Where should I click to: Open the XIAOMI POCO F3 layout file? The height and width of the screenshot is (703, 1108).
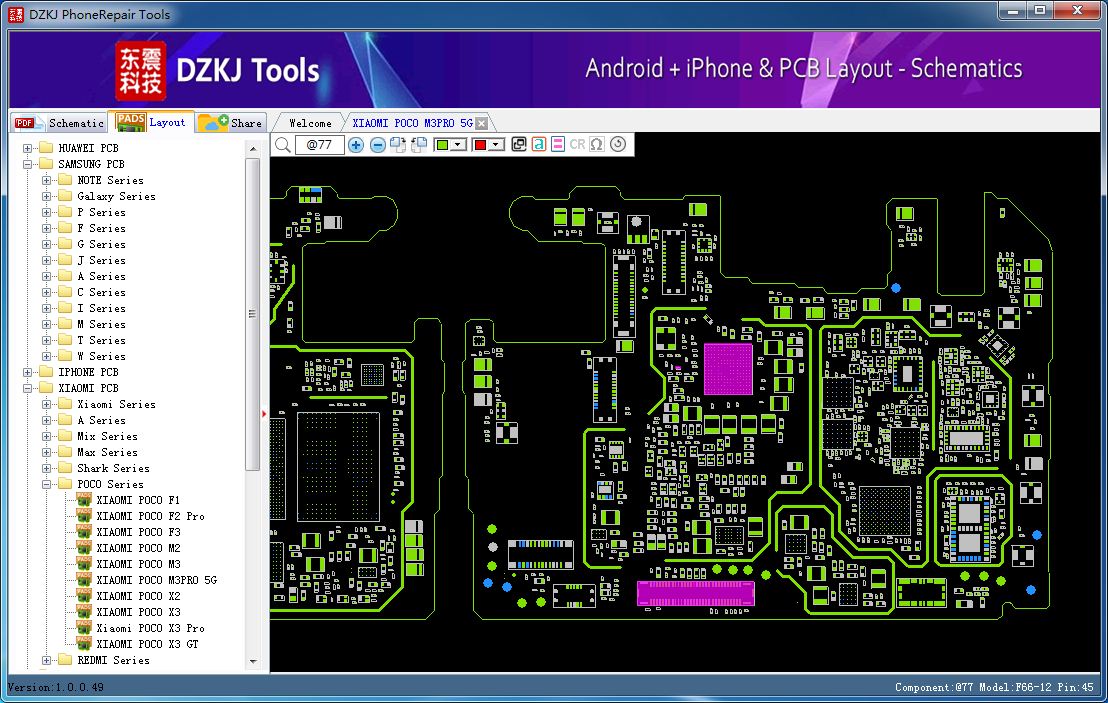[138, 533]
